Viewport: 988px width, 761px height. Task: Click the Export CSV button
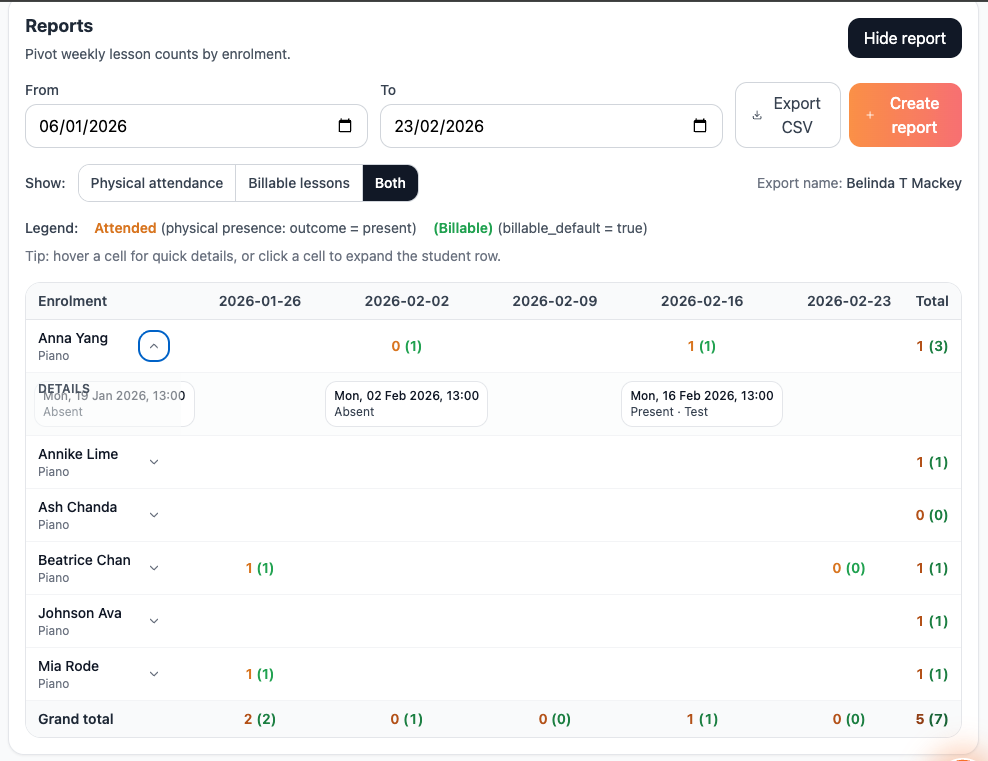click(x=788, y=114)
